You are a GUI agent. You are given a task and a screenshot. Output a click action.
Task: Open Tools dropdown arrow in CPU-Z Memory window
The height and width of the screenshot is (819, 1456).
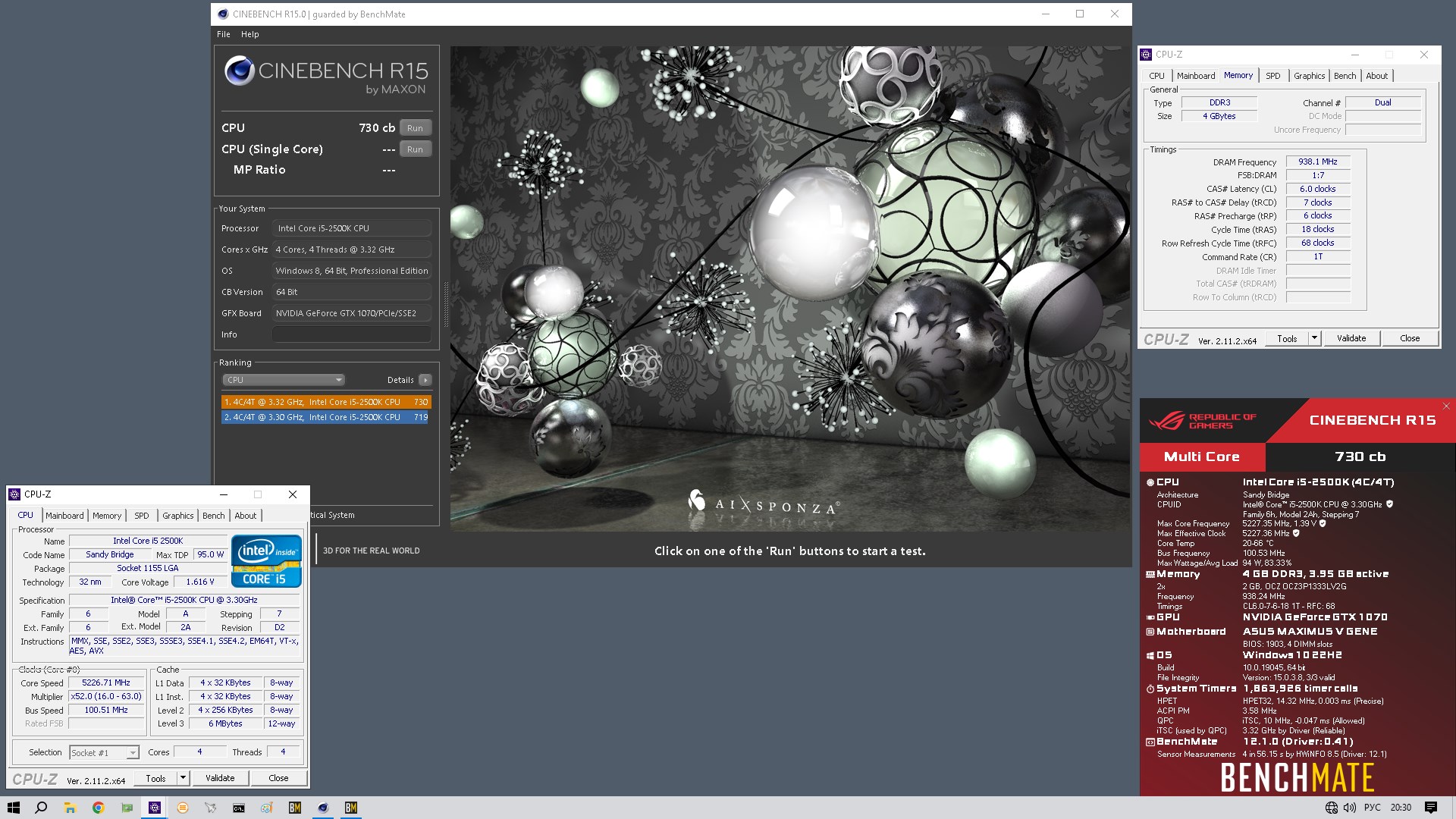[x=1314, y=338]
